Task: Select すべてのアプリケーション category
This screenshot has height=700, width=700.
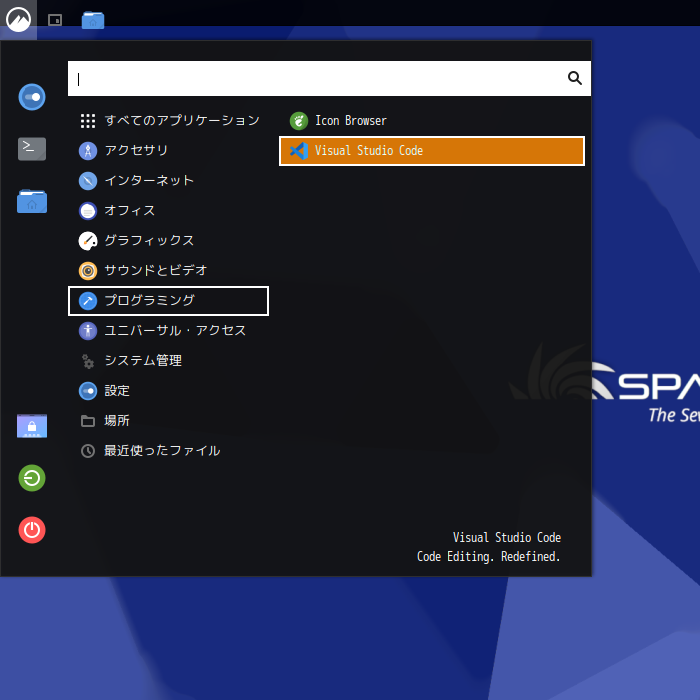Action: [x=168, y=121]
